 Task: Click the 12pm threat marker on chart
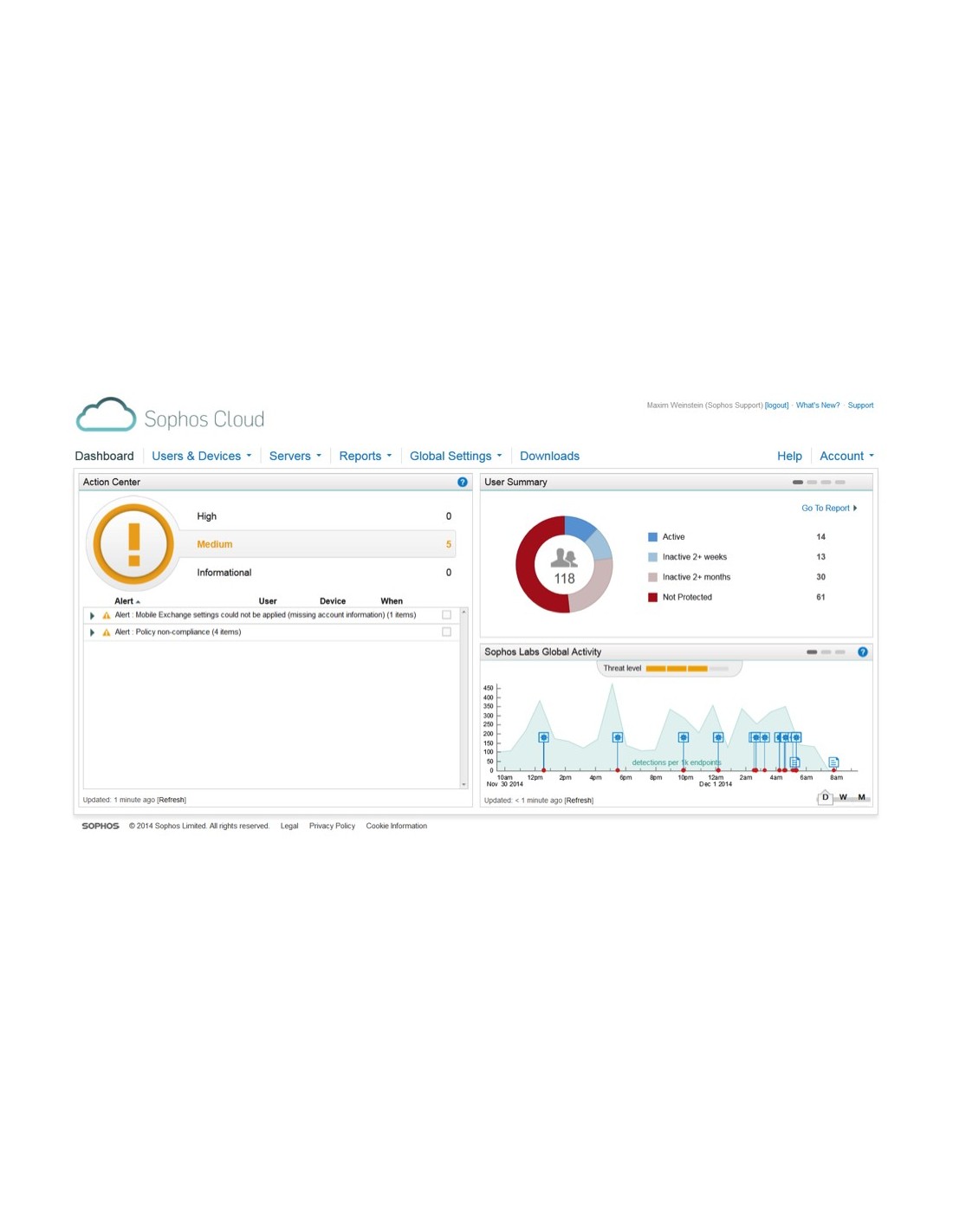coord(543,737)
